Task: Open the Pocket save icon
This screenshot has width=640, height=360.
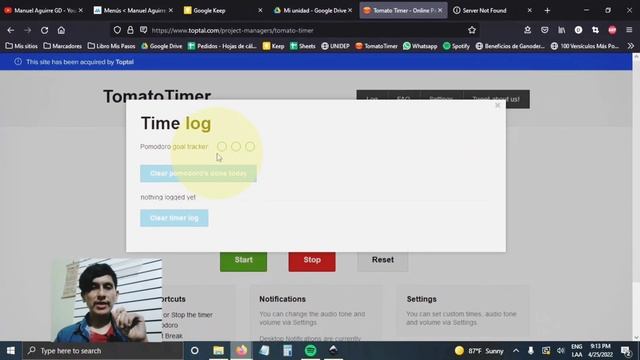Action: [x=544, y=30]
